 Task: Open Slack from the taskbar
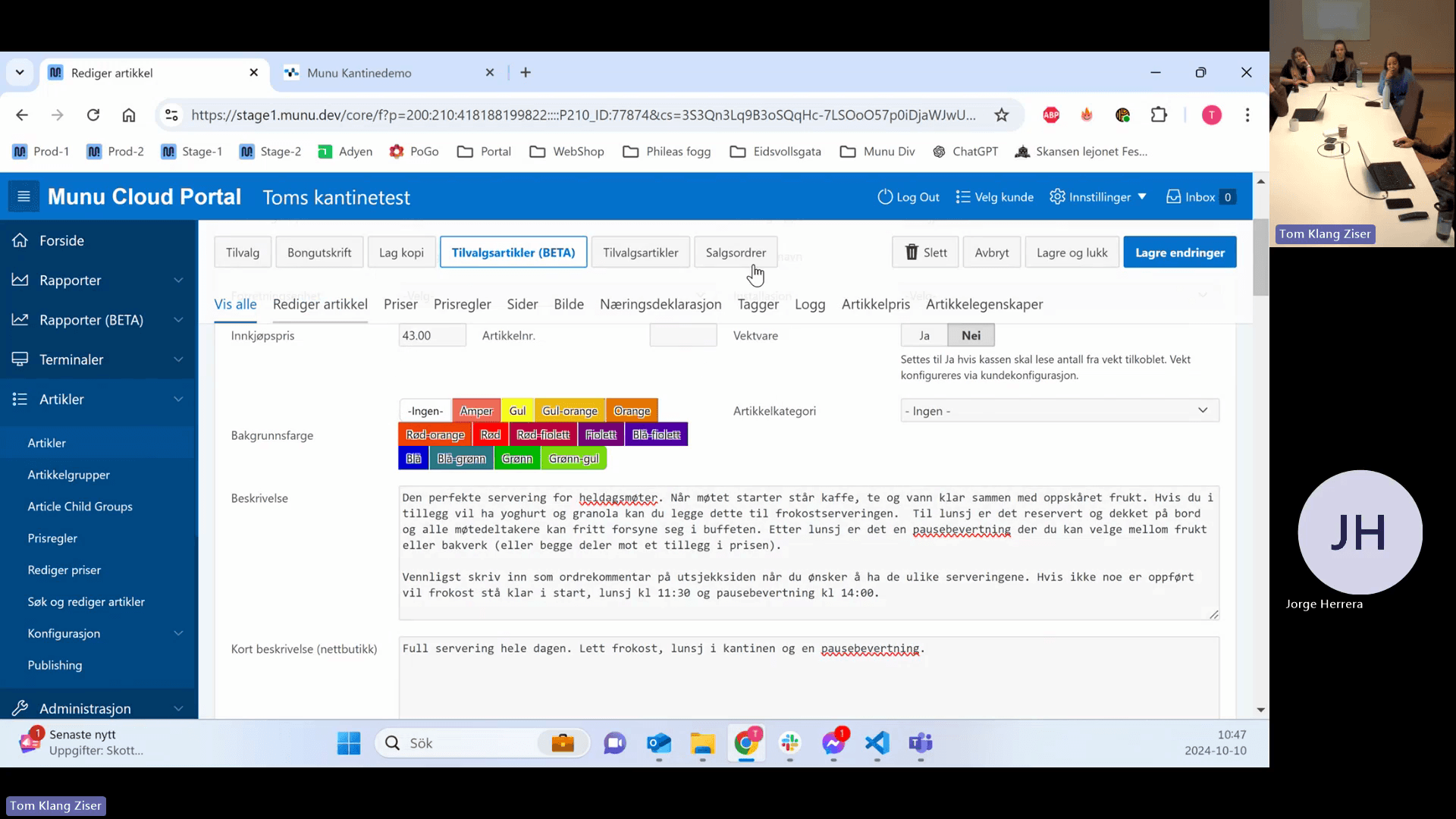[790, 743]
